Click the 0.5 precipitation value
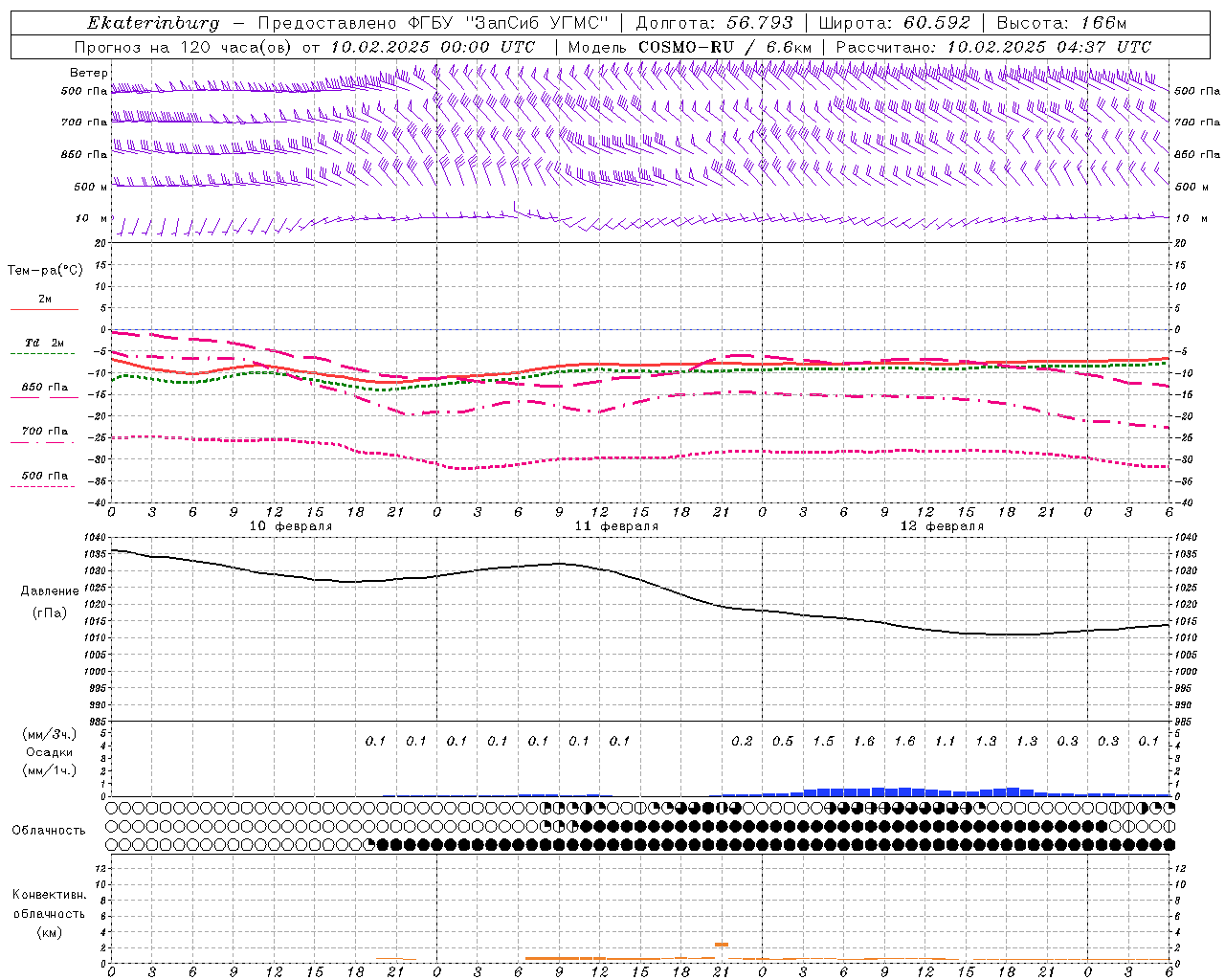This screenshot has width=1225, height=980. pos(783,741)
